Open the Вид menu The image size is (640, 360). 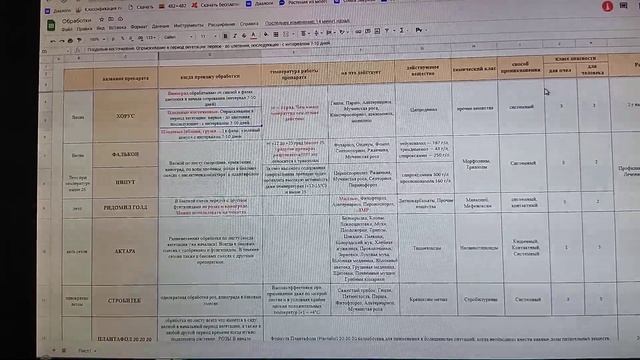tap(101, 28)
